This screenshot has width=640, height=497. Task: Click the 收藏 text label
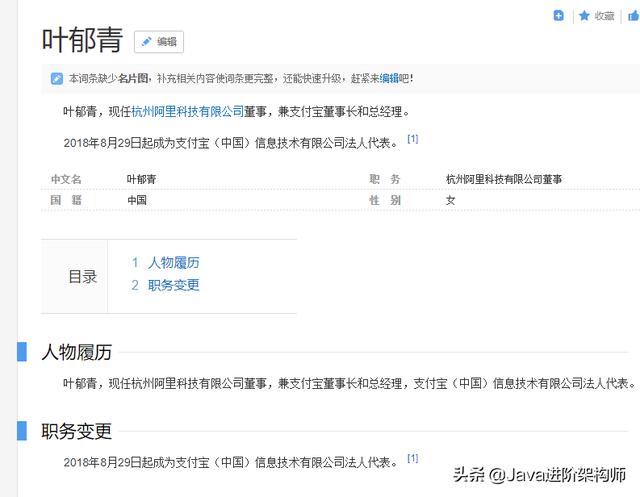pyautogui.click(x=604, y=16)
